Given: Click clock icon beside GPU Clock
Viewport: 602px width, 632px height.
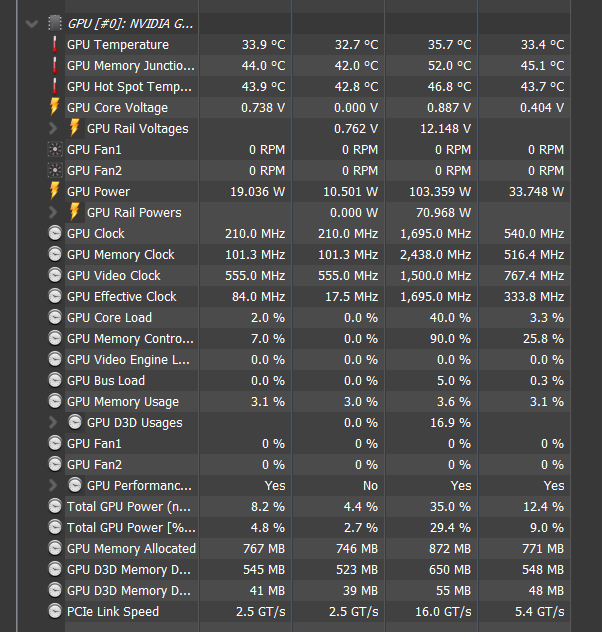Looking at the screenshot, I should [55, 233].
